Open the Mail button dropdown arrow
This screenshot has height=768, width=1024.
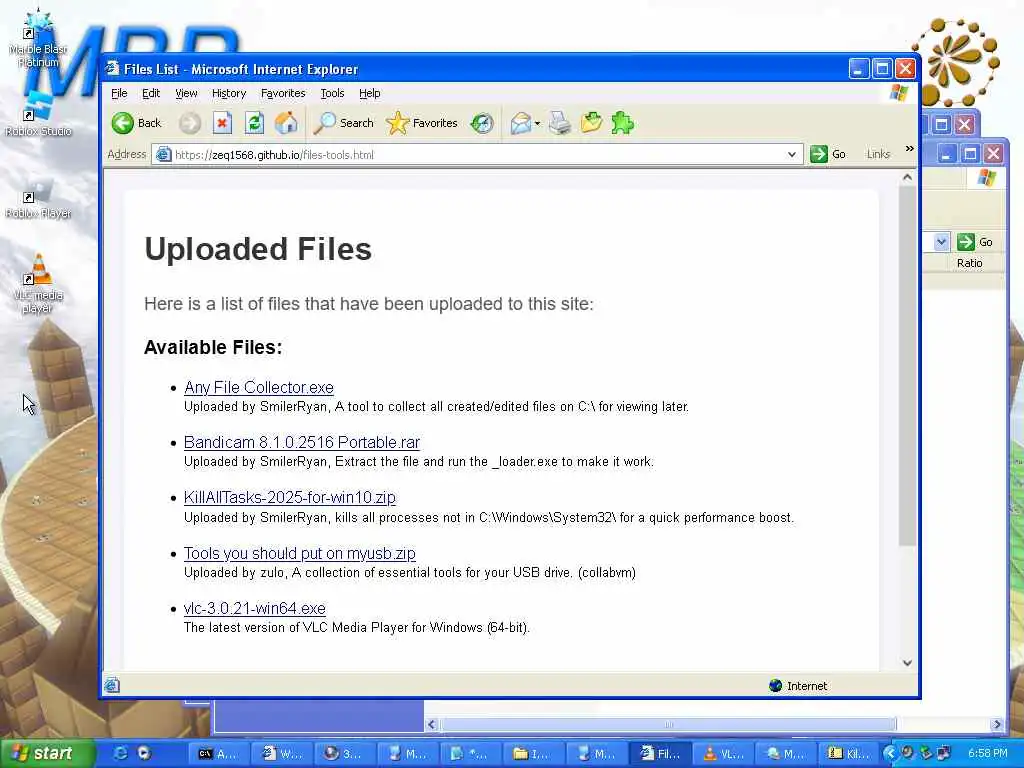coord(537,123)
